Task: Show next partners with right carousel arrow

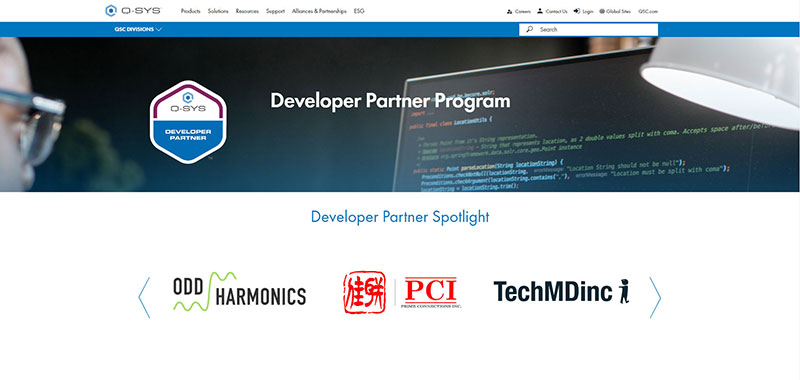Action: point(655,298)
